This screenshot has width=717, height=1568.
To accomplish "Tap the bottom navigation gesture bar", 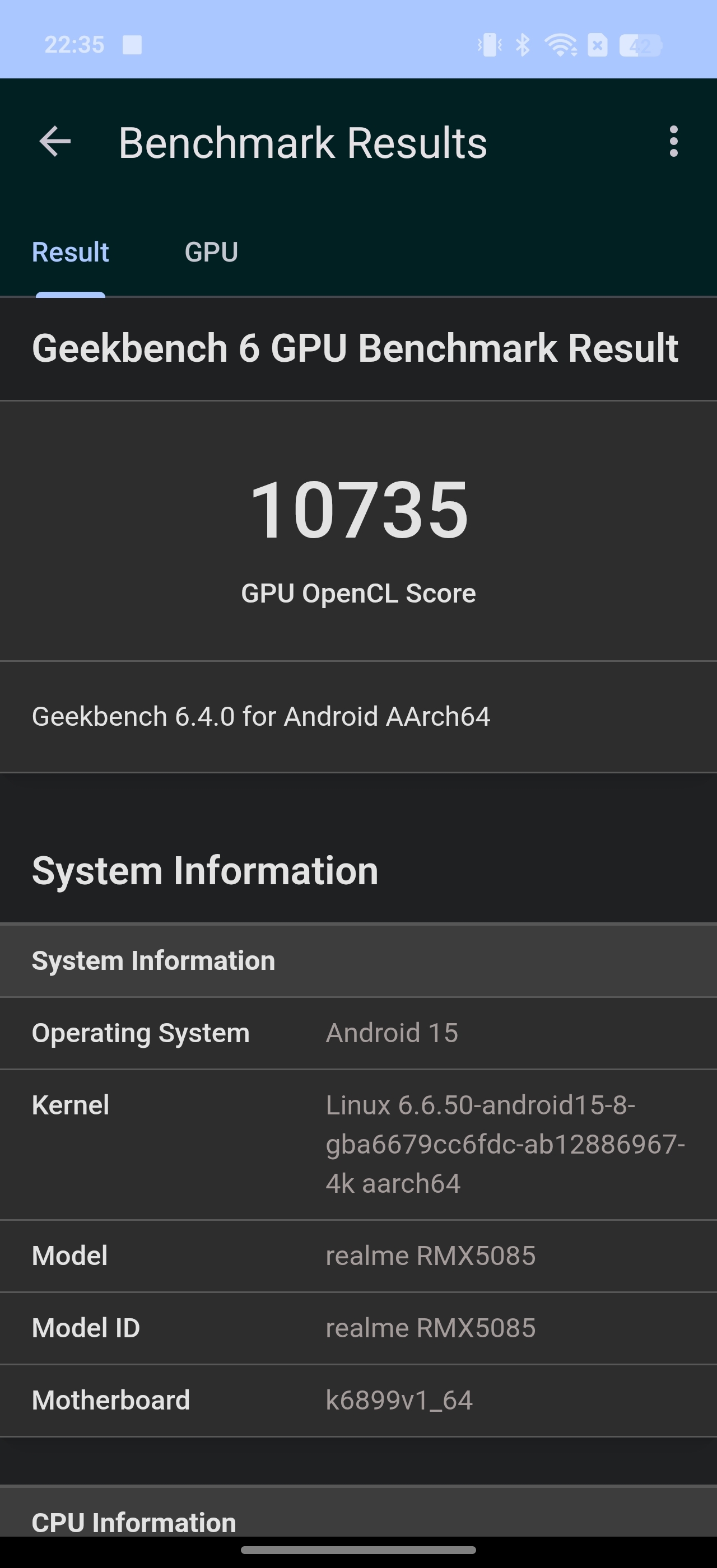I will point(358,1550).
